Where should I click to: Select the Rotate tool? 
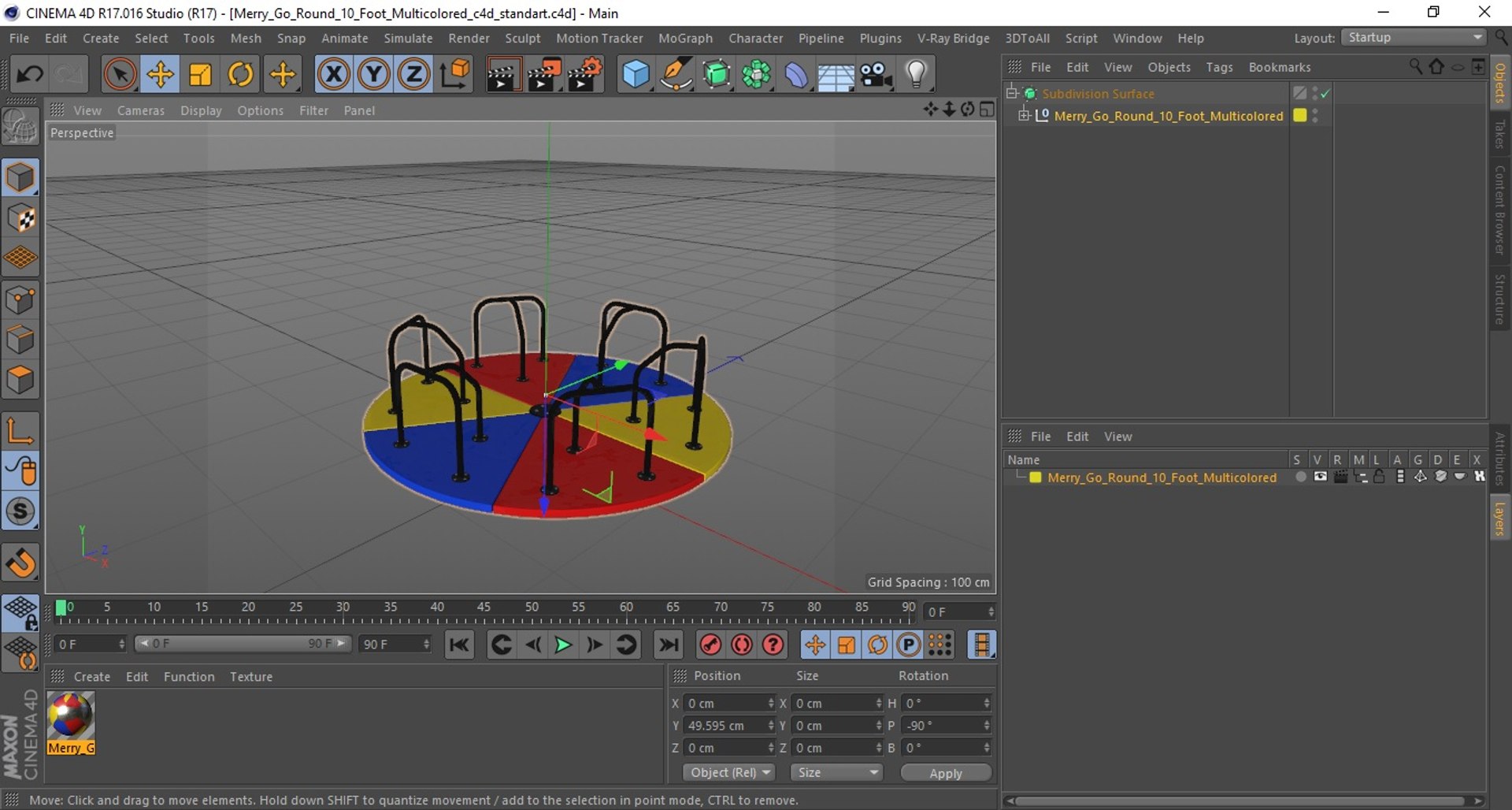tap(240, 75)
